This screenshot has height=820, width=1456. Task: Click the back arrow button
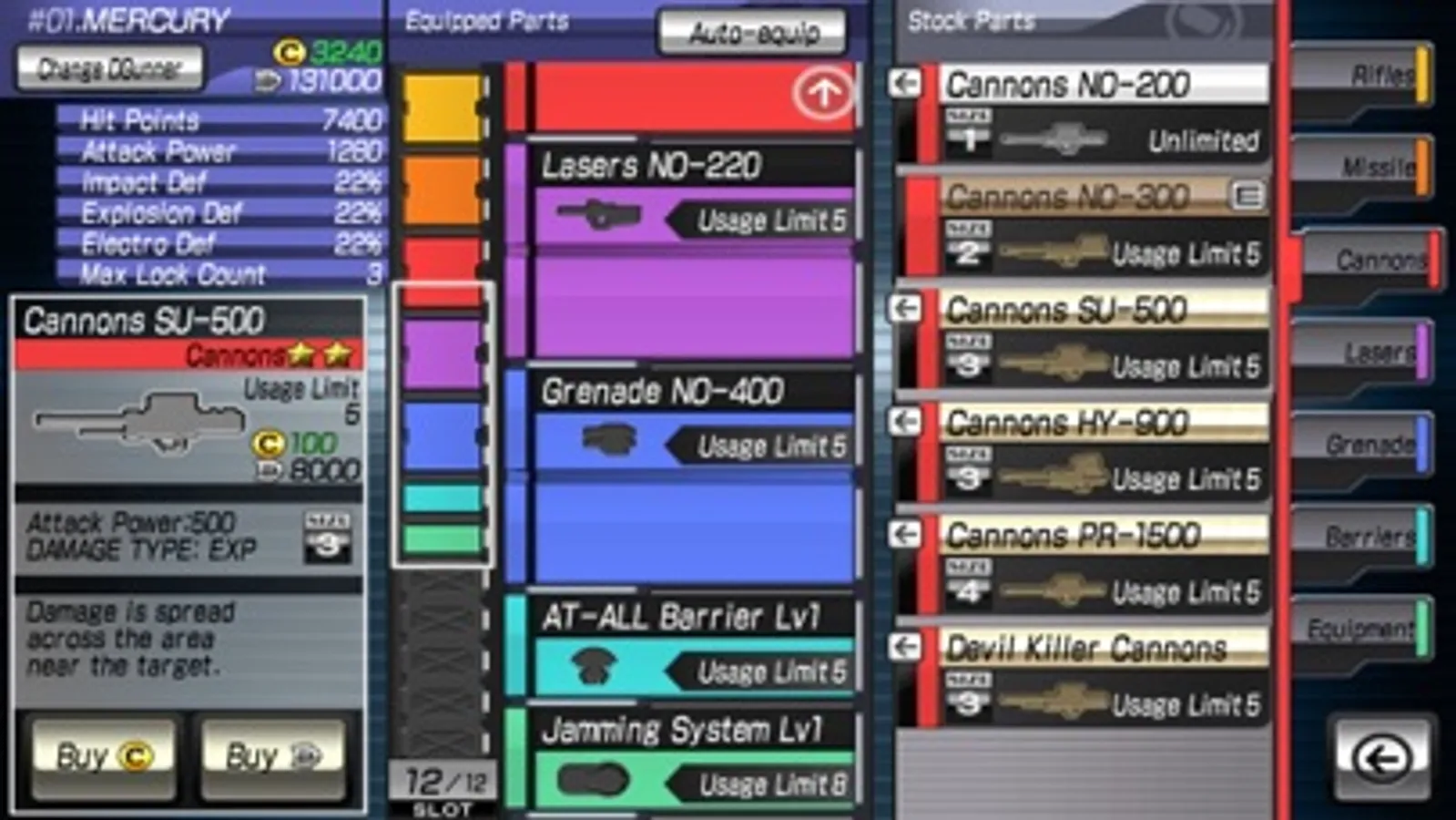pyautogui.click(x=1382, y=758)
